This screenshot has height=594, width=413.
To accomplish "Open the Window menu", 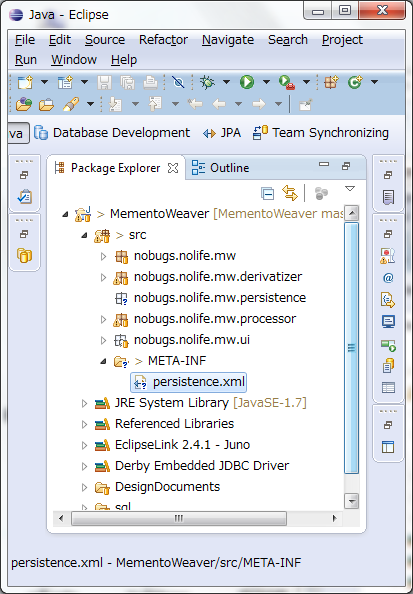I will coord(74,60).
